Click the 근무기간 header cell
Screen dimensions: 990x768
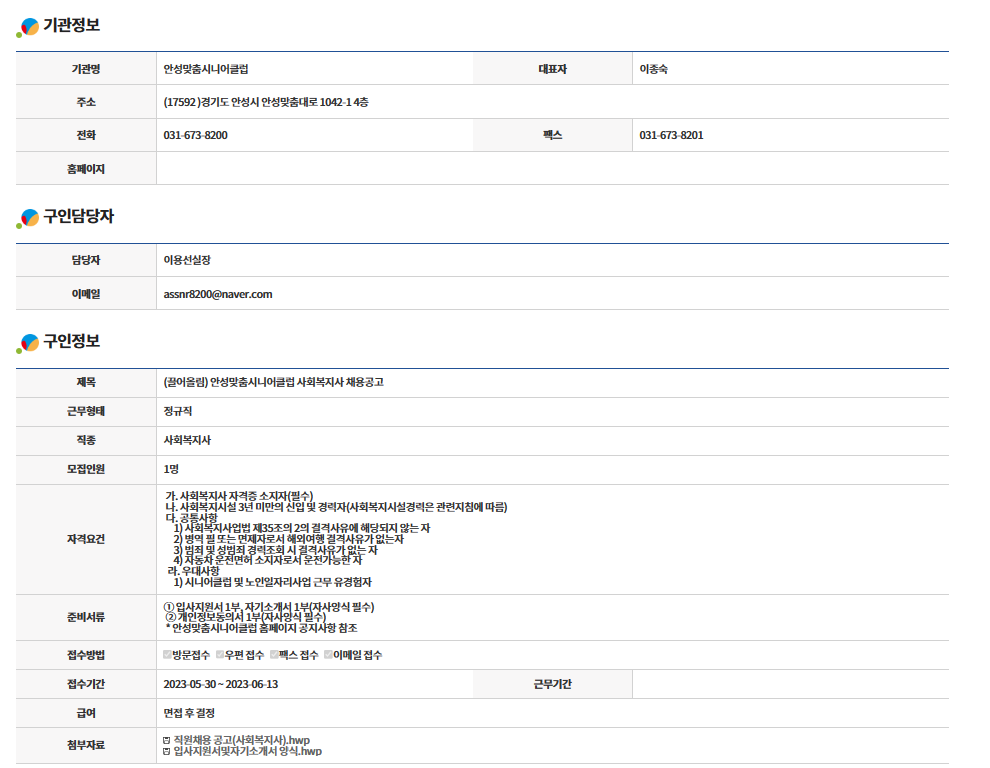point(552,684)
